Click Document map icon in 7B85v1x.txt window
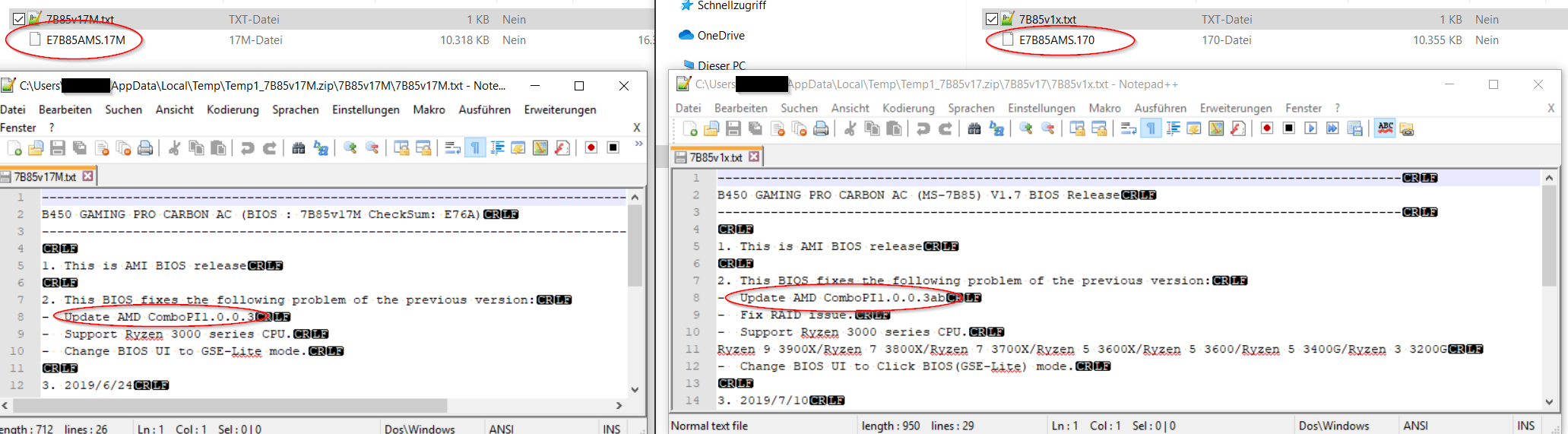The height and width of the screenshot is (434, 1568). [1216, 128]
